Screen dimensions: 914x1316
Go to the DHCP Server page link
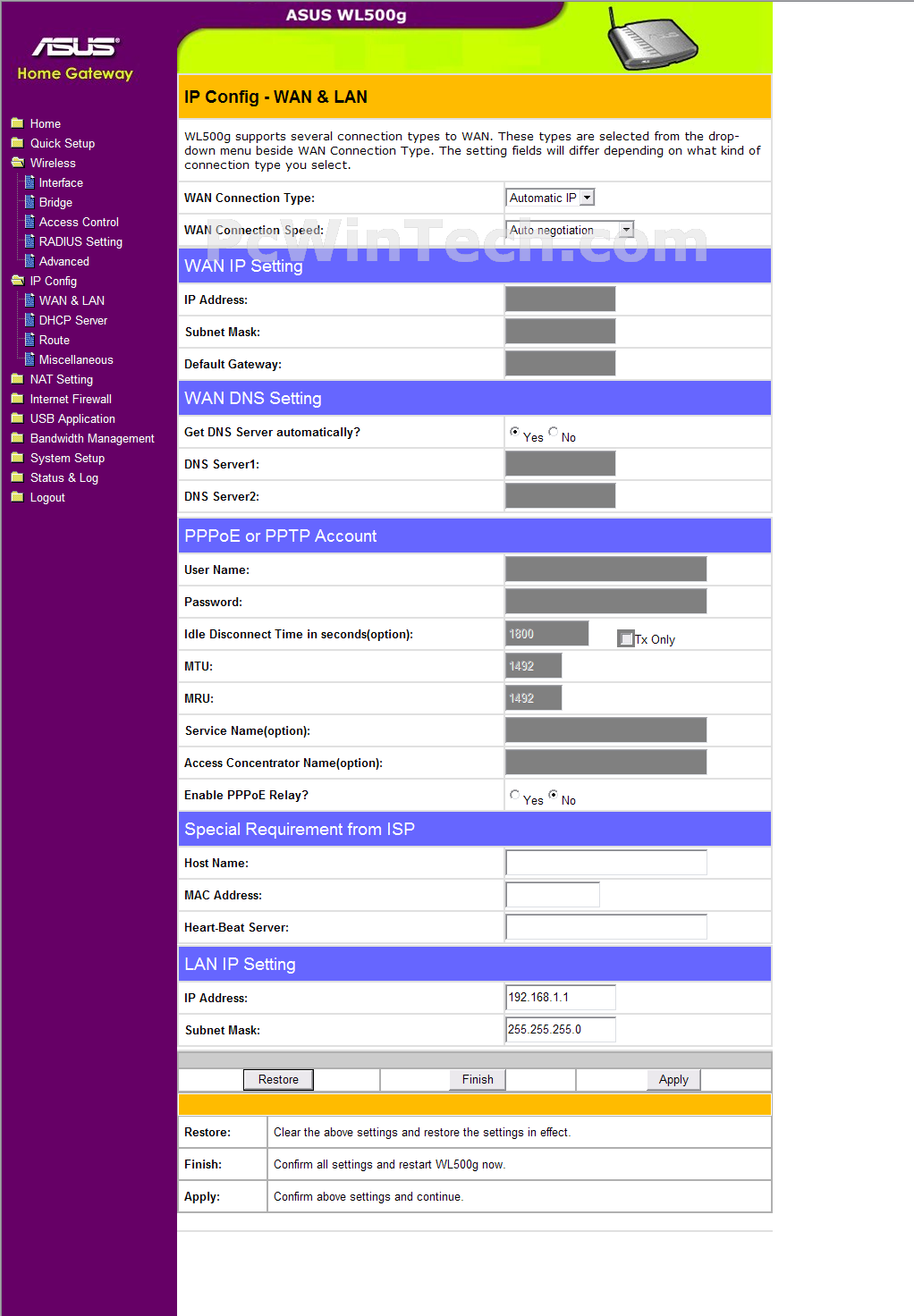point(73,320)
